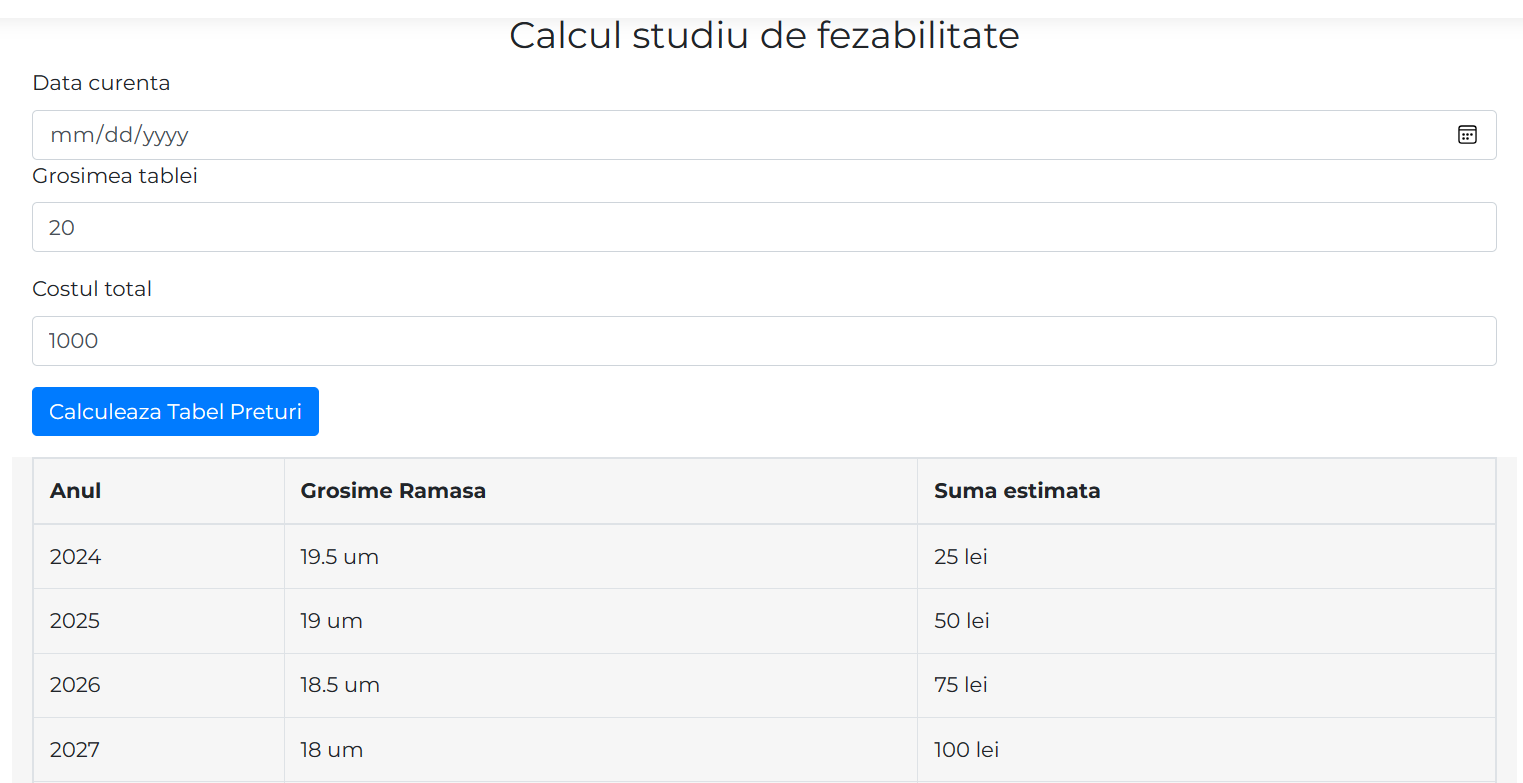Click the Anul column header
Viewport: 1523px width, 783px height.
[x=76, y=491]
